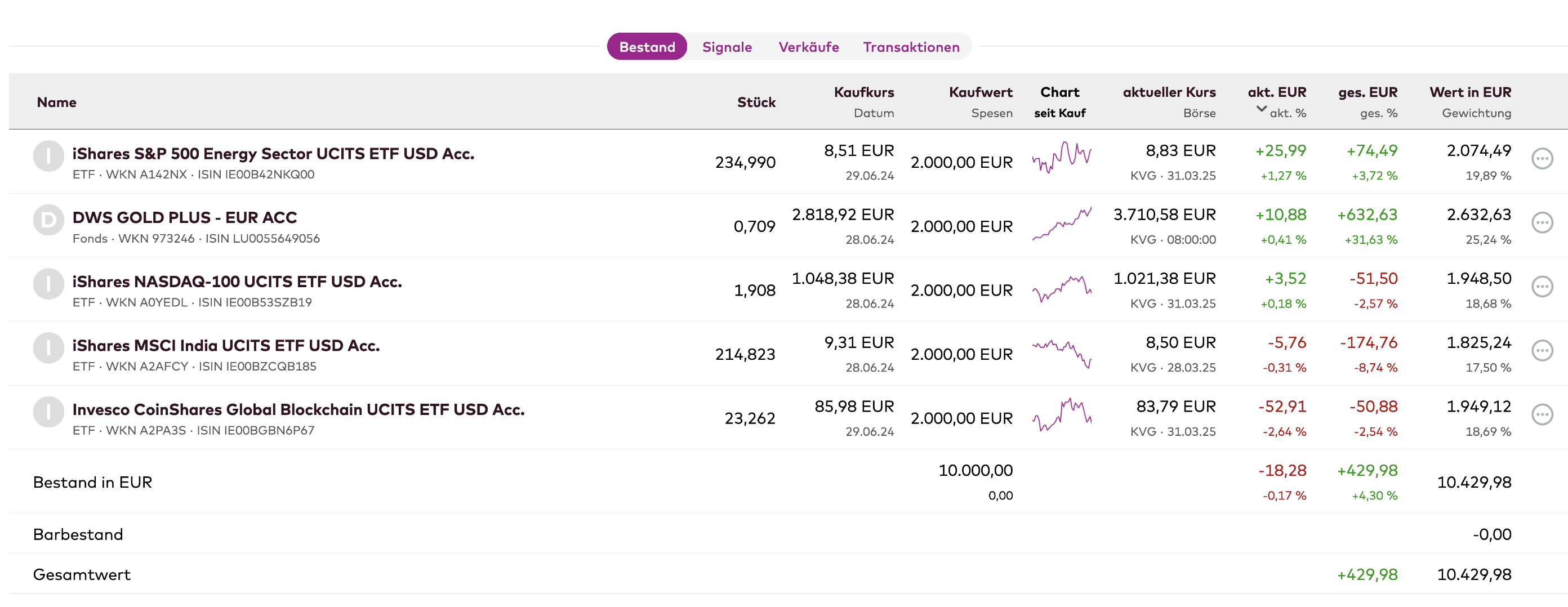1568x607 pixels.
Task: Open options menu for iShares NASDAQ-100 row
Action: pos(1542,287)
